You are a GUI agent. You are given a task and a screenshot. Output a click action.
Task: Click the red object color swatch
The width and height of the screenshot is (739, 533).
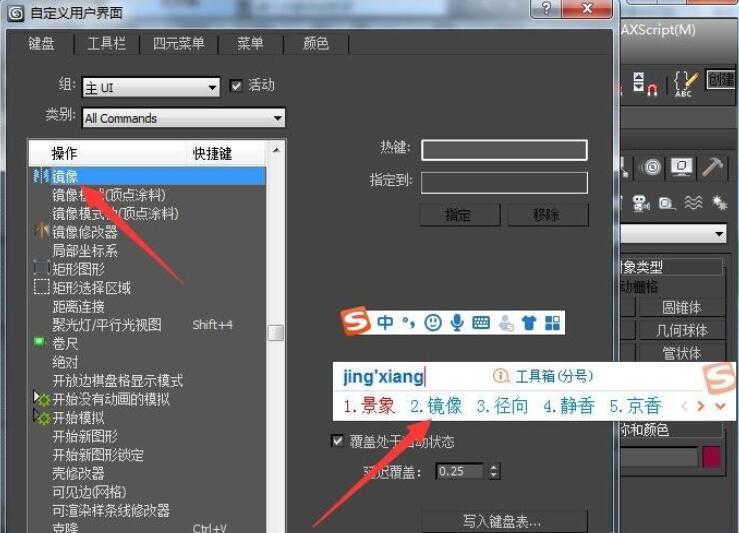pos(712,457)
